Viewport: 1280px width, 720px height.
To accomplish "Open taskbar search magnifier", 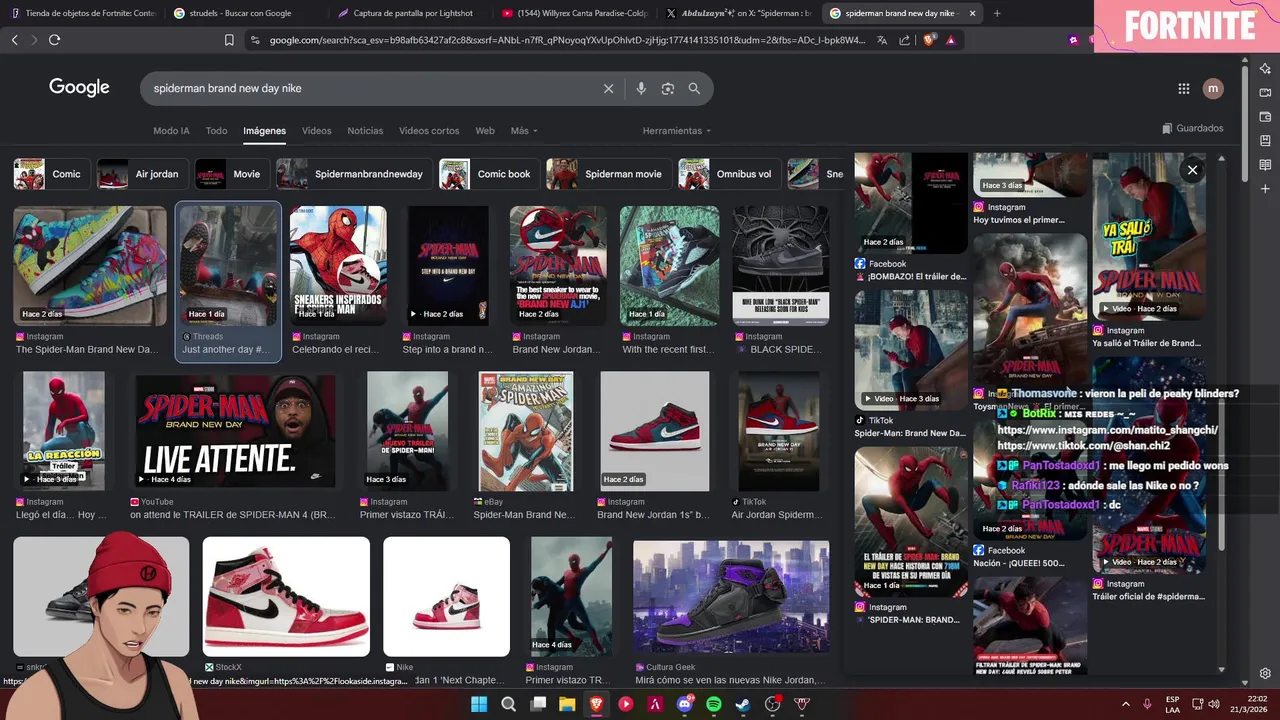I will pyautogui.click(x=508, y=704).
